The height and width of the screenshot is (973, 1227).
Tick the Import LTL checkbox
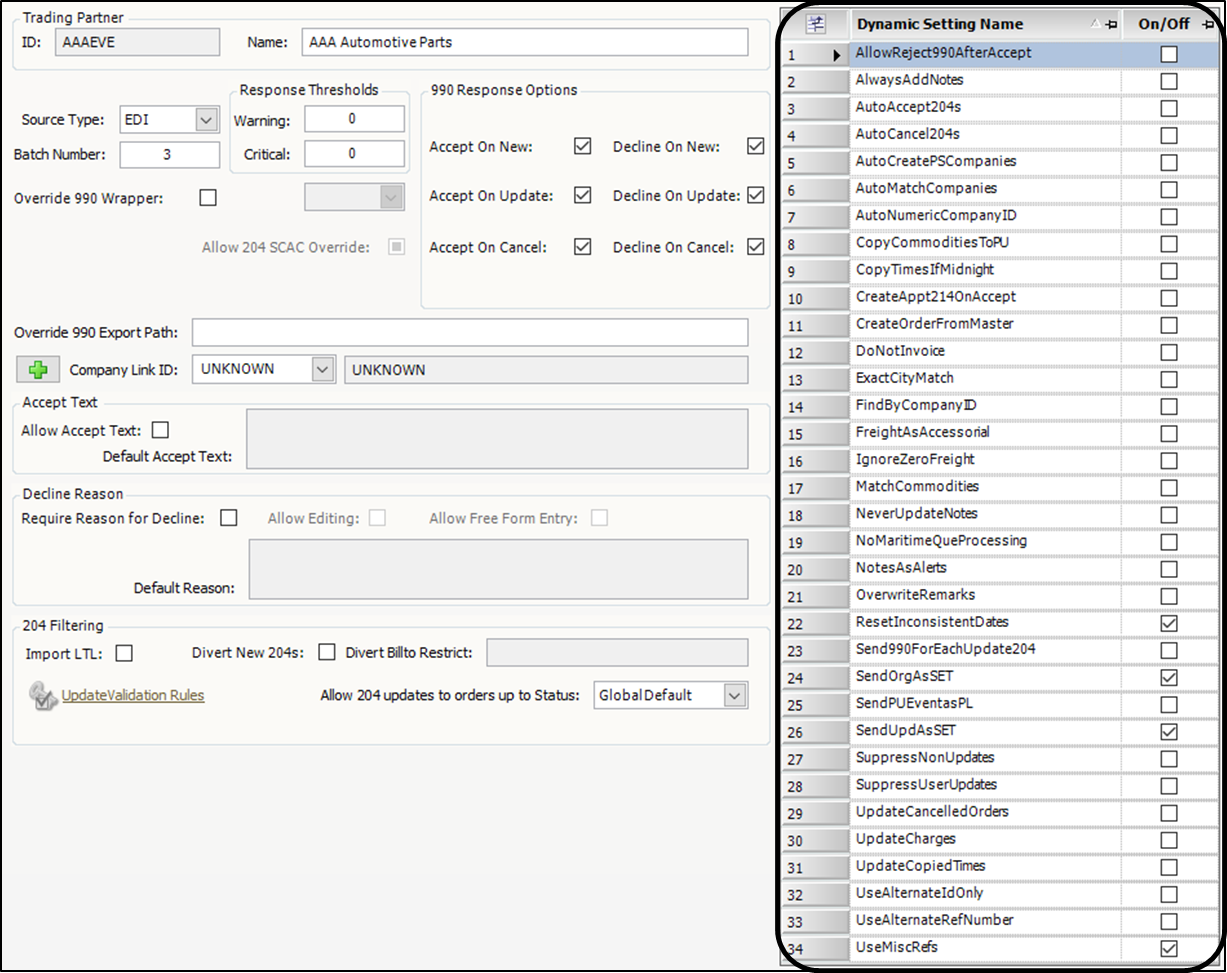124,653
